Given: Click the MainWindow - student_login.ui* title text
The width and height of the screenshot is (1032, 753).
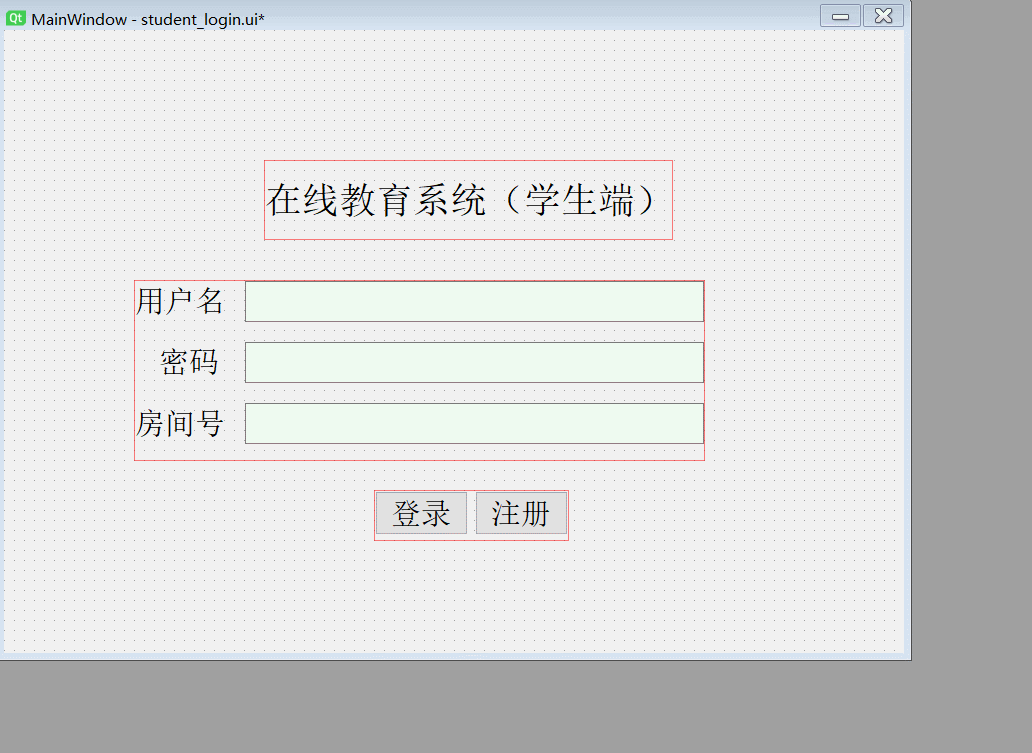Looking at the screenshot, I should [148, 19].
